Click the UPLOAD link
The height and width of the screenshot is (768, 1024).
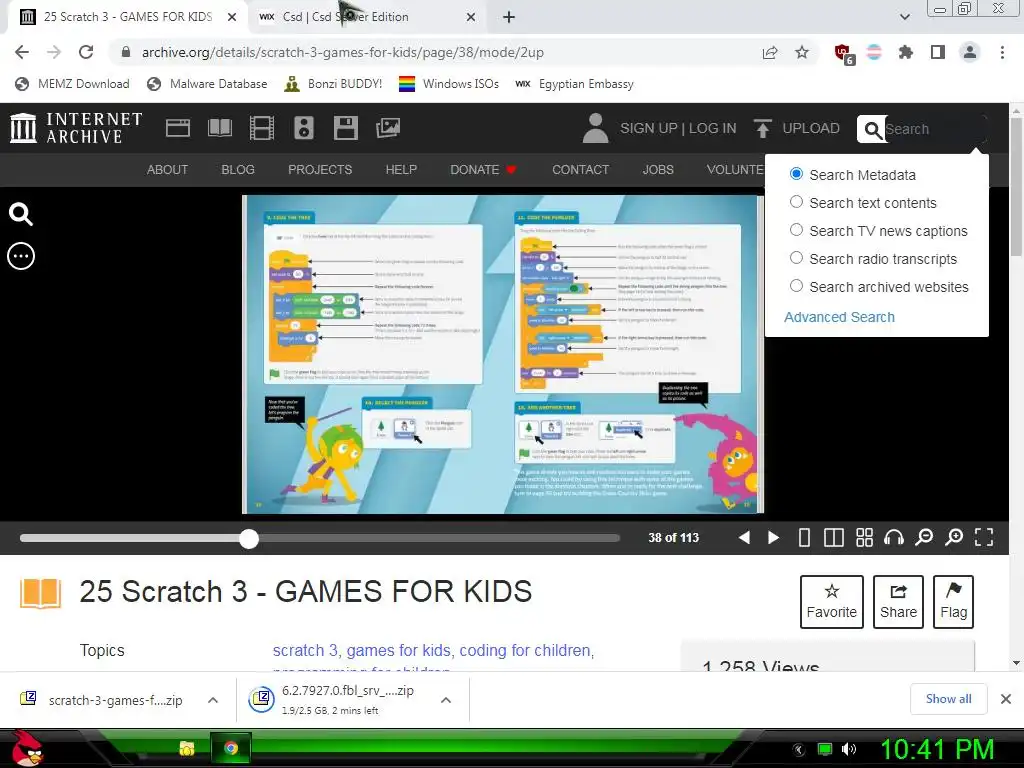(x=811, y=128)
